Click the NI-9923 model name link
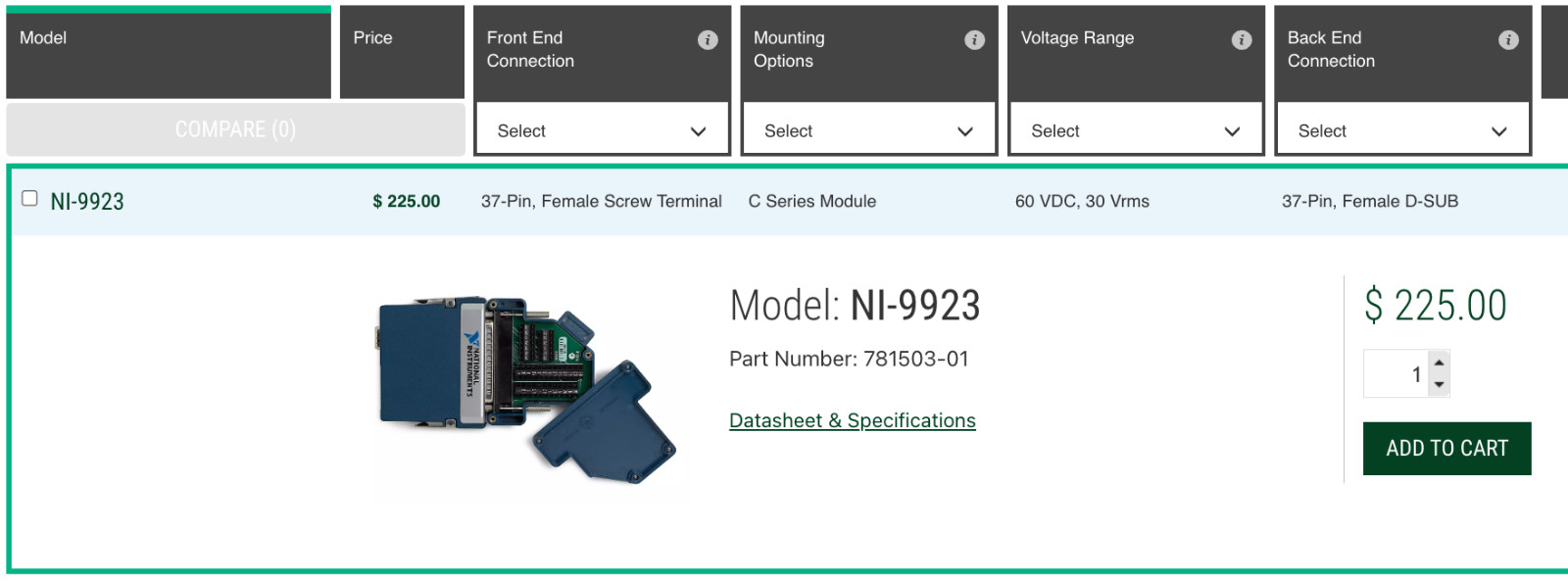 [x=87, y=202]
